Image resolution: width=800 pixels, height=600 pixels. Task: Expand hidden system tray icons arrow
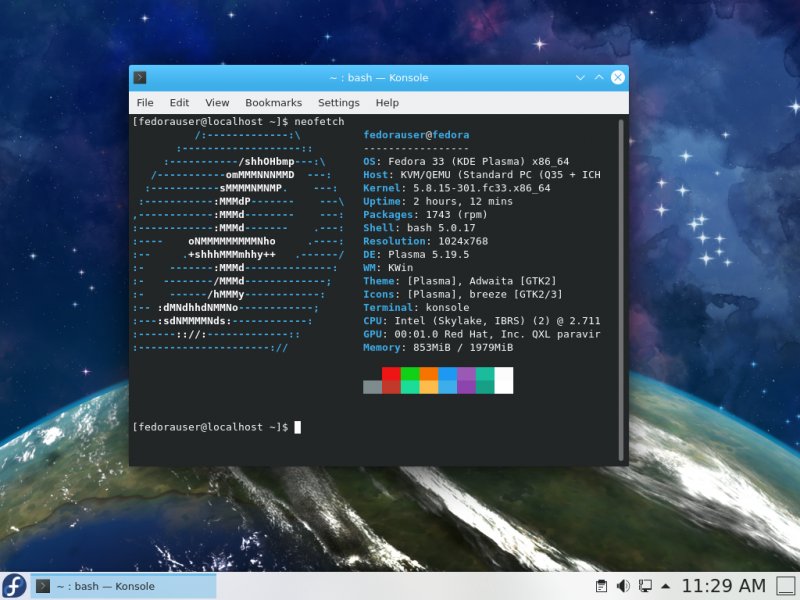point(666,586)
